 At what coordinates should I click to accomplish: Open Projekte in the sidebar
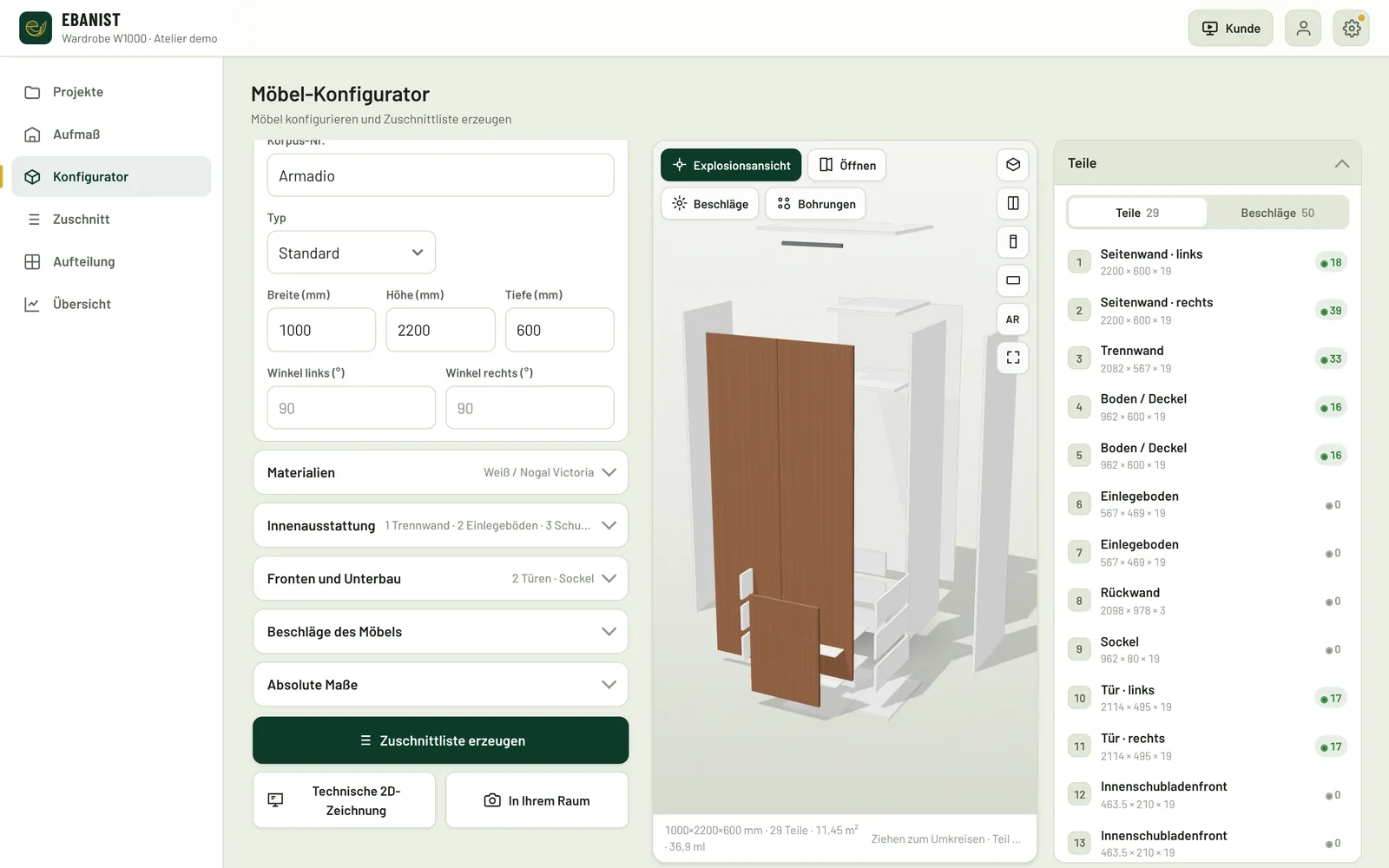pos(111,92)
